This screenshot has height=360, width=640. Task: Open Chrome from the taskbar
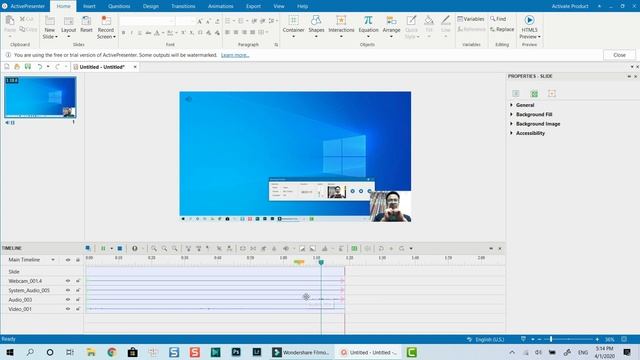coord(112,352)
